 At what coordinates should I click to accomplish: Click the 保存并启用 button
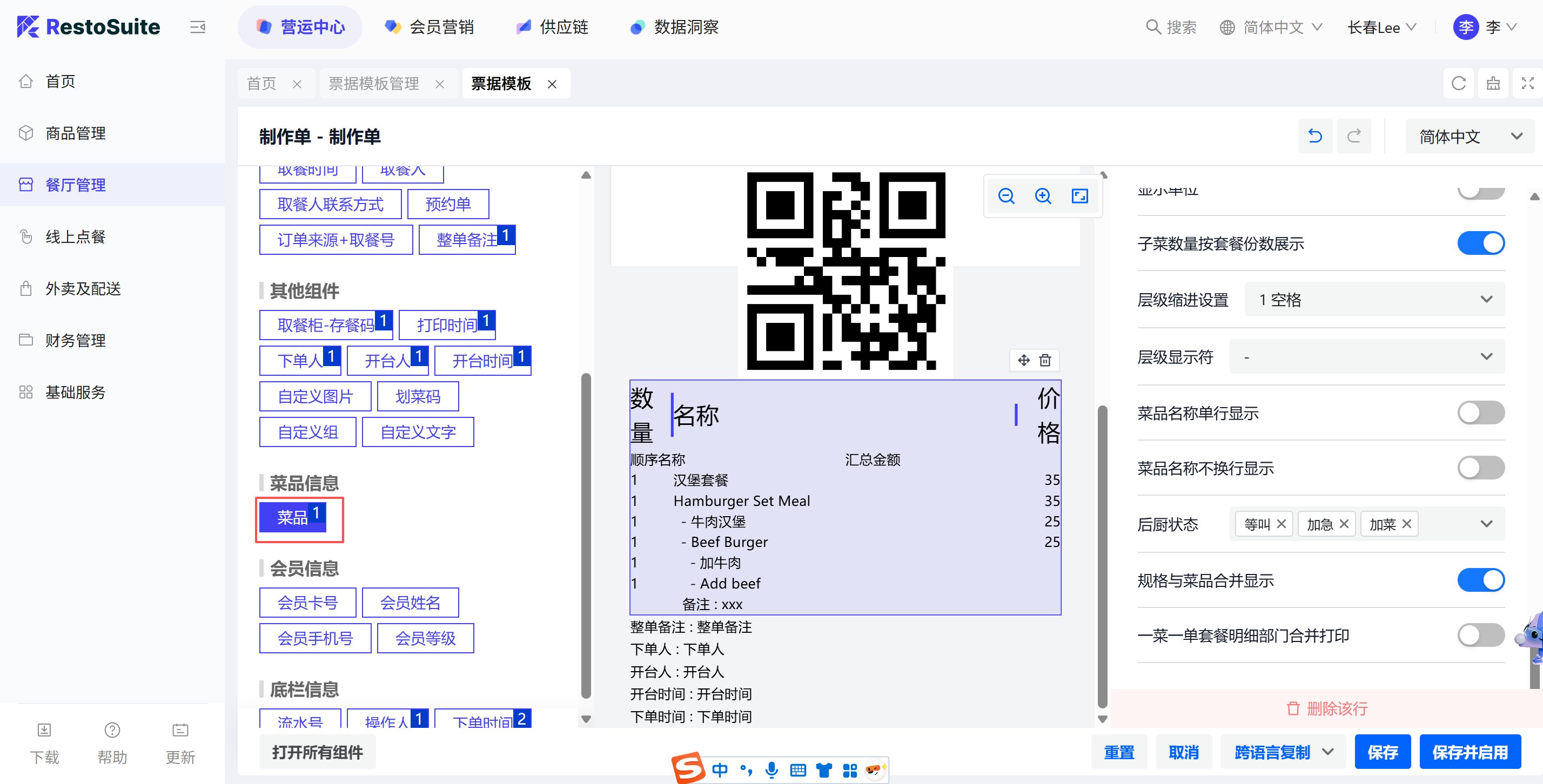point(1470,752)
